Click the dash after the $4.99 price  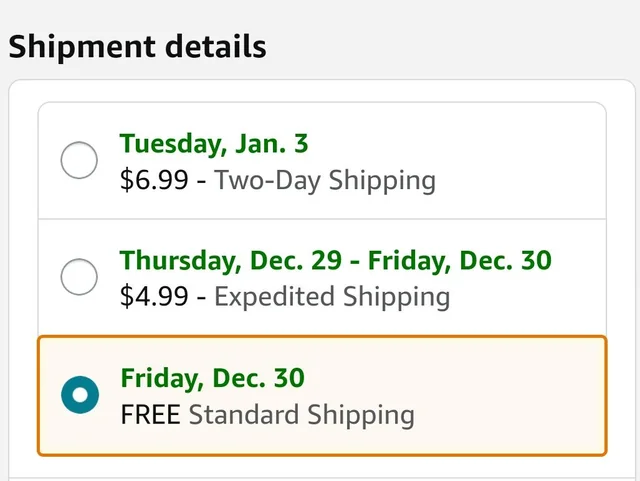point(201,297)
